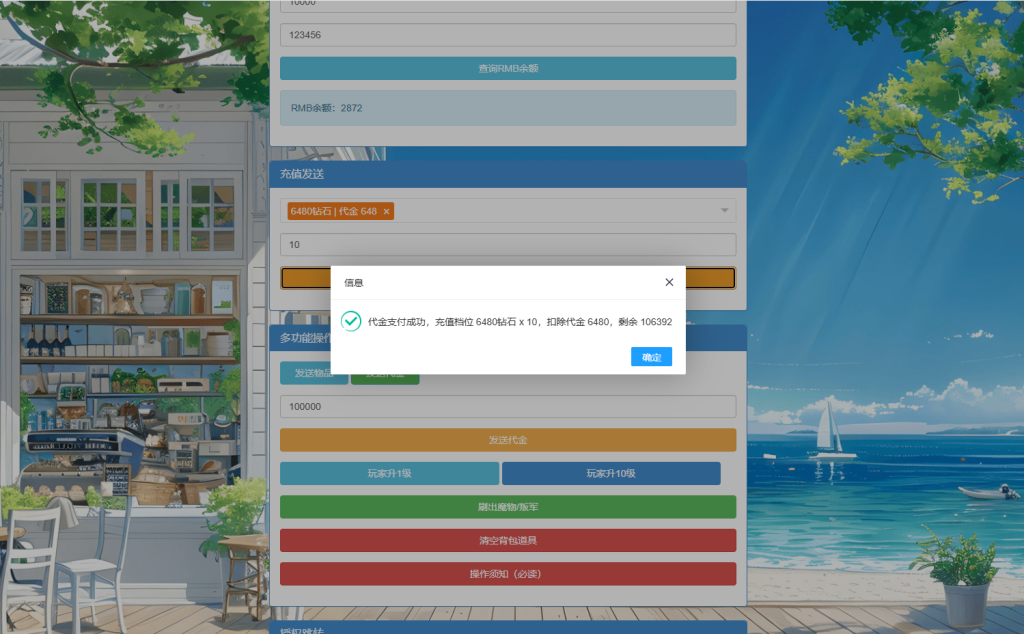Click the RMB余额: 2872 result box
The image size is (1024, 634).
point(508,108)
